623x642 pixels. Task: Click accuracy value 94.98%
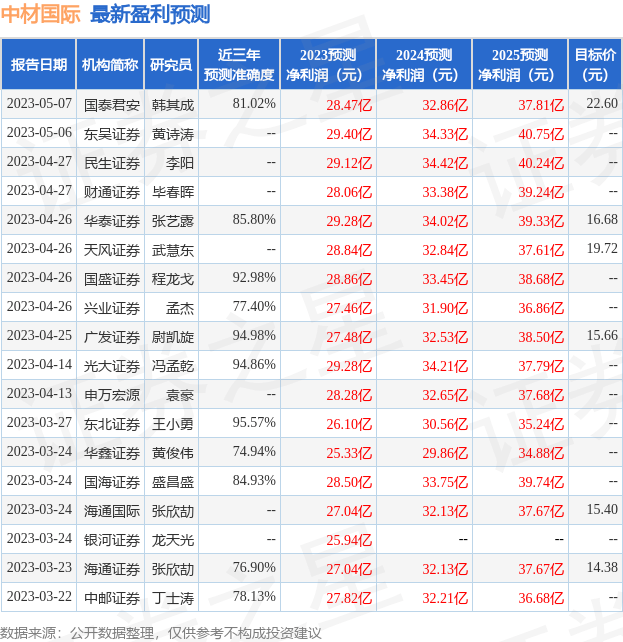point(254,335)
